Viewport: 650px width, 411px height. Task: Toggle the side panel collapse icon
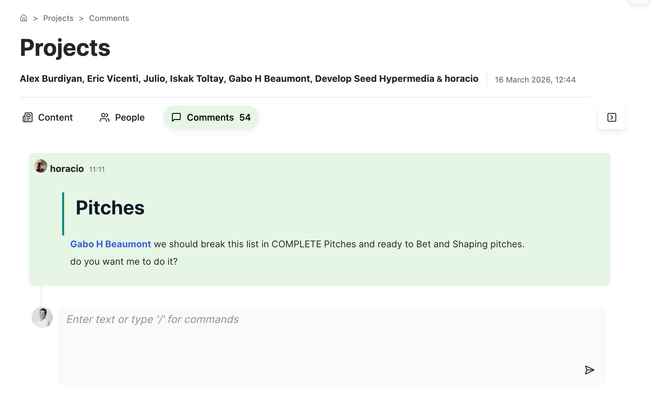[611, 117]
